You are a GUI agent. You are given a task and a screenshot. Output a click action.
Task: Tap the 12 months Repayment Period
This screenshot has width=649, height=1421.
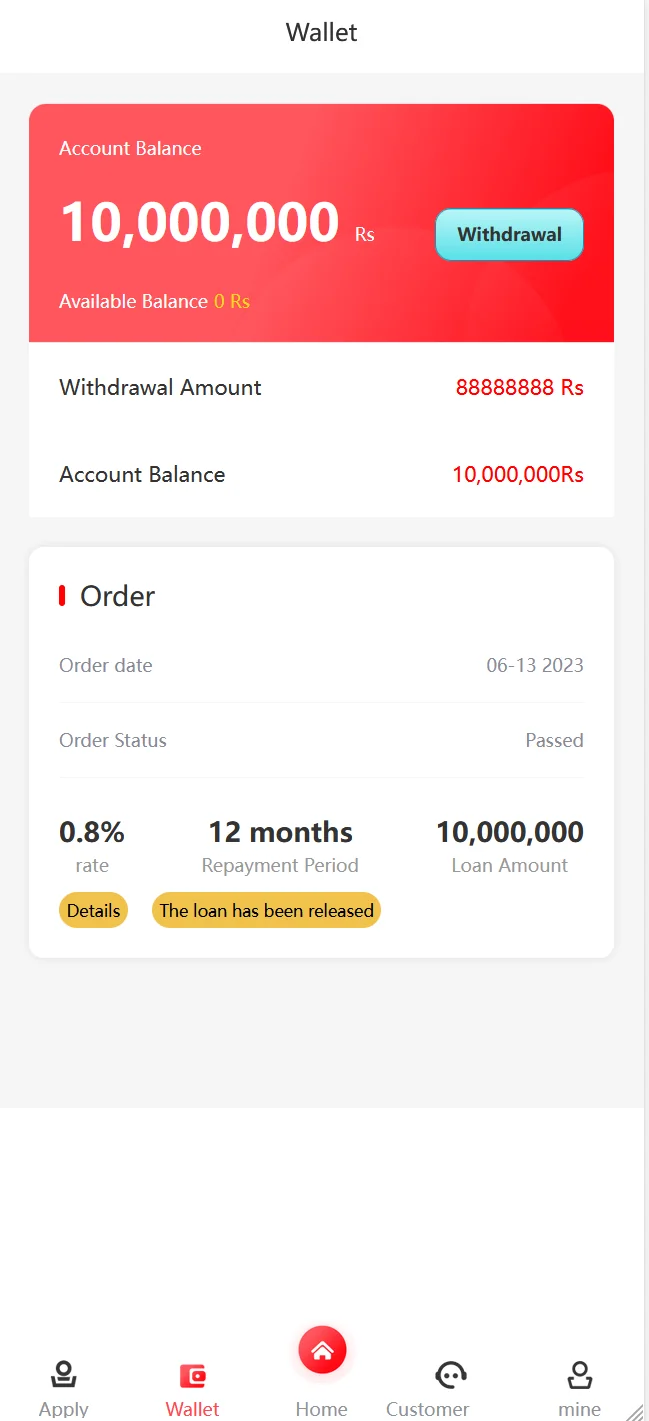(280, 833)
